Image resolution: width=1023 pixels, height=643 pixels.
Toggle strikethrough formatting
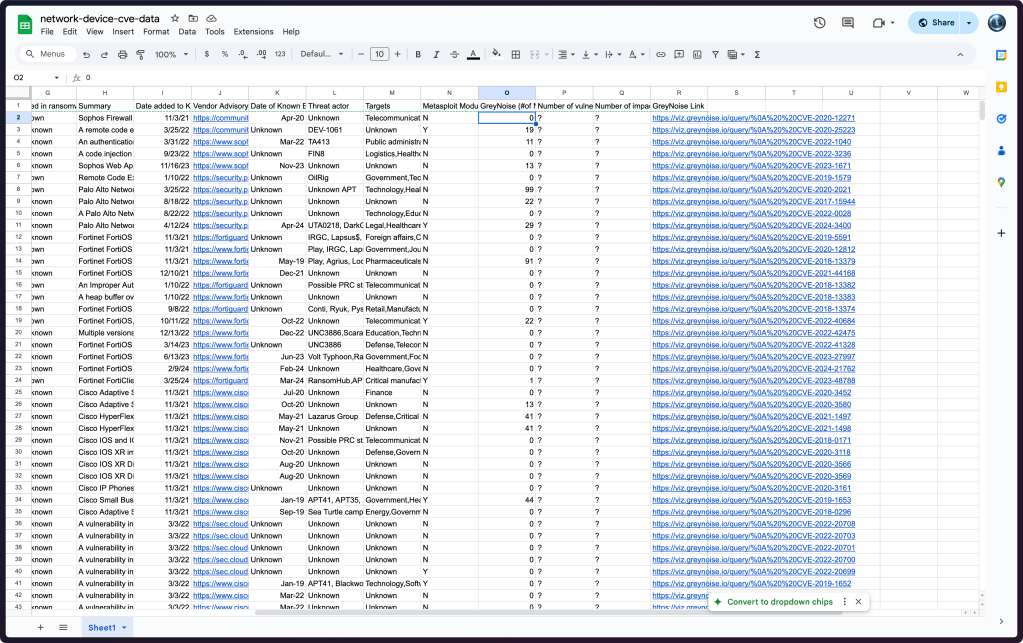pyautogui.click(x=455, y=54)
